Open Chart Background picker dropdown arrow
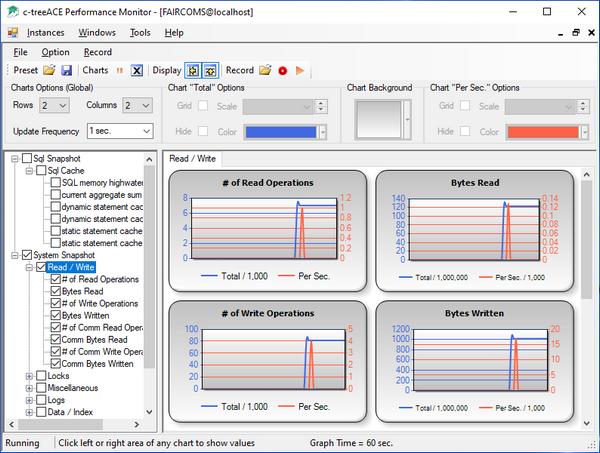 tap(408, 119)
